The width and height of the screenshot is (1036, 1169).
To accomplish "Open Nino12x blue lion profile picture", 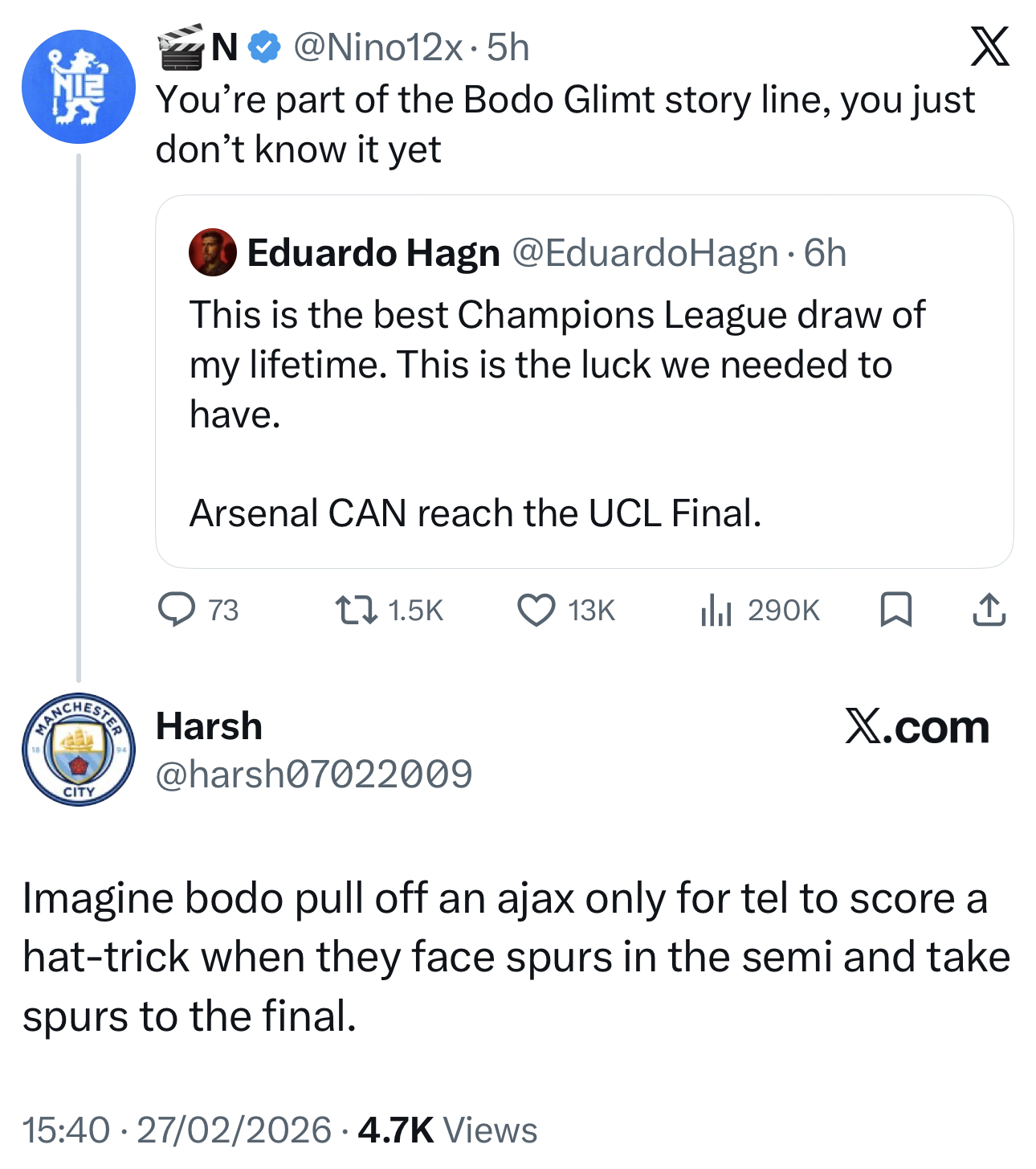I will click(x=79, y=87).
